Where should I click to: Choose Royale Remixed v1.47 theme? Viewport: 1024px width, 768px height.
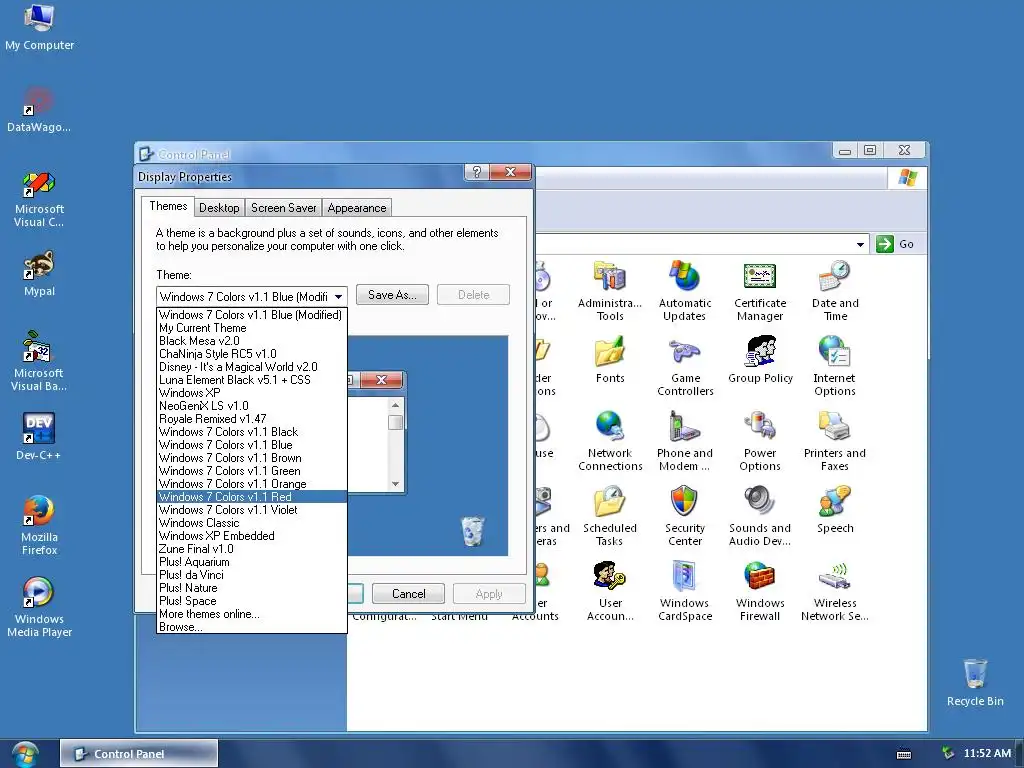252,419
